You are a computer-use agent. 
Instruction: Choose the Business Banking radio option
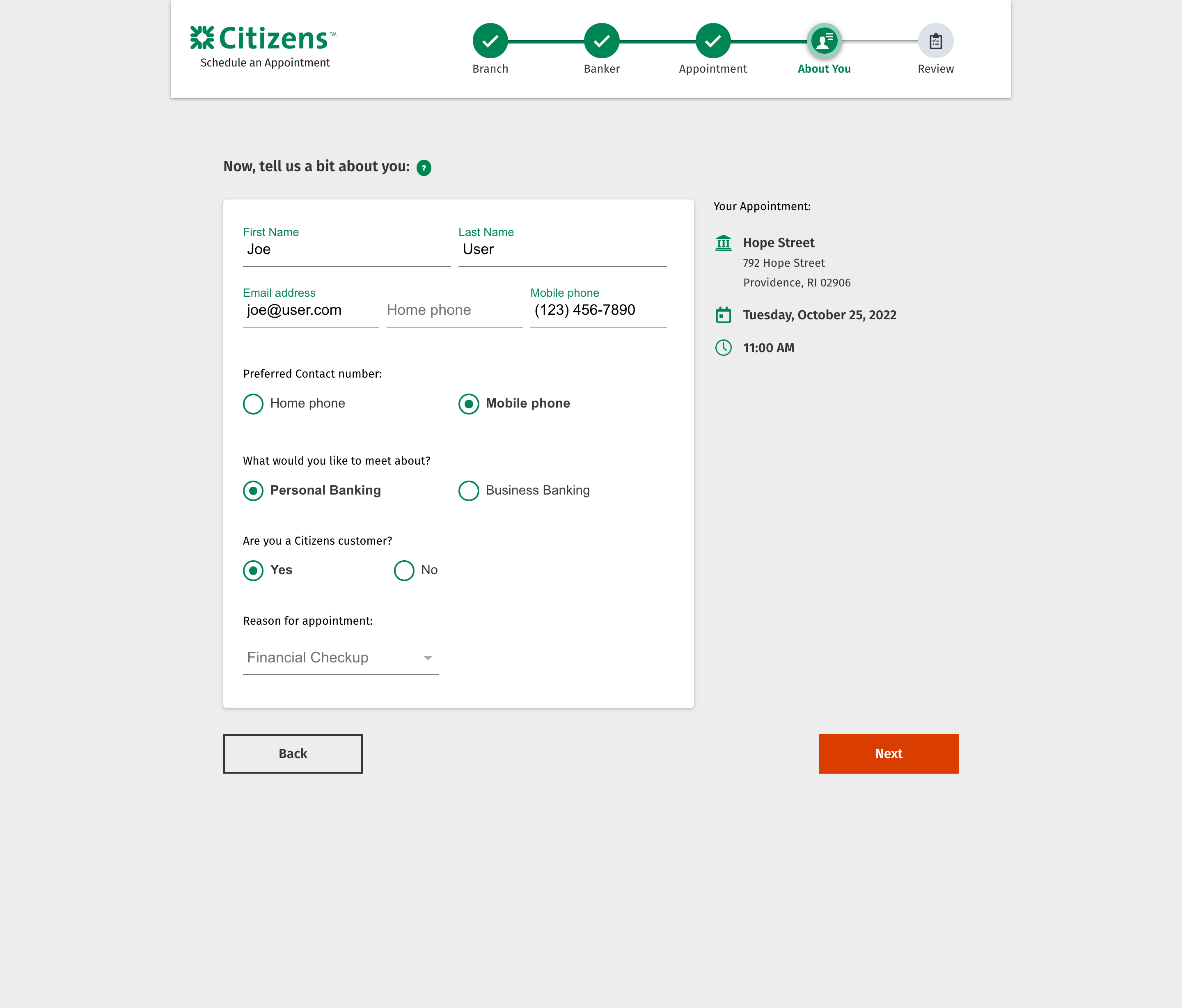pos(468,490)
